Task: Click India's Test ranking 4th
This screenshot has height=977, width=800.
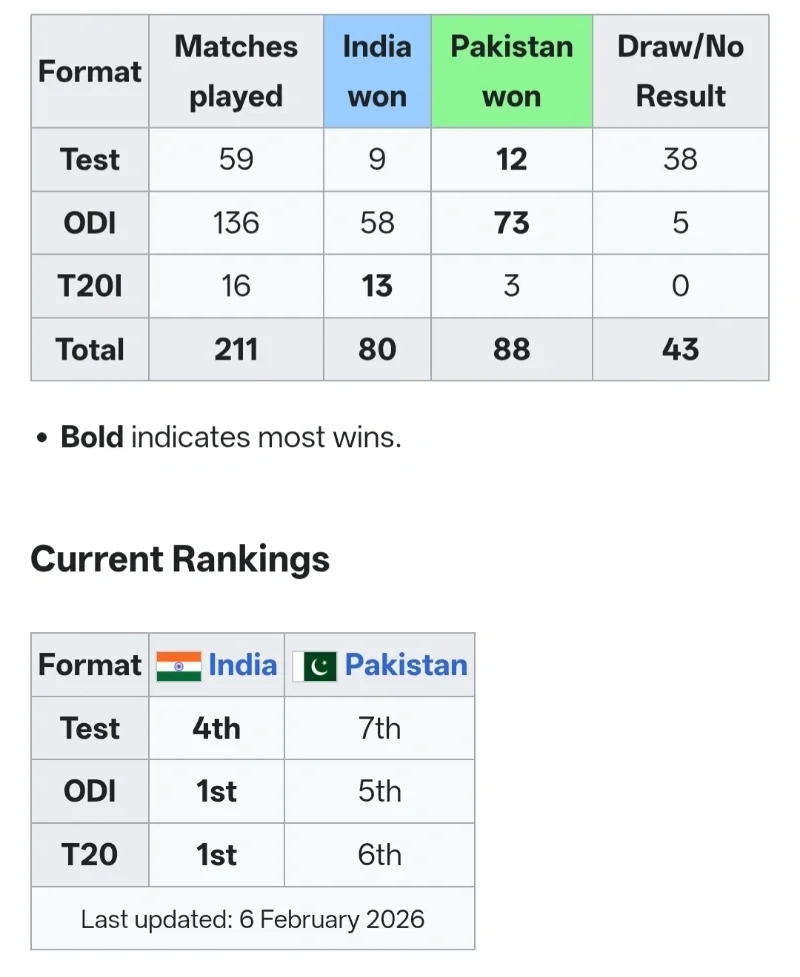Action: pos(217,728)
